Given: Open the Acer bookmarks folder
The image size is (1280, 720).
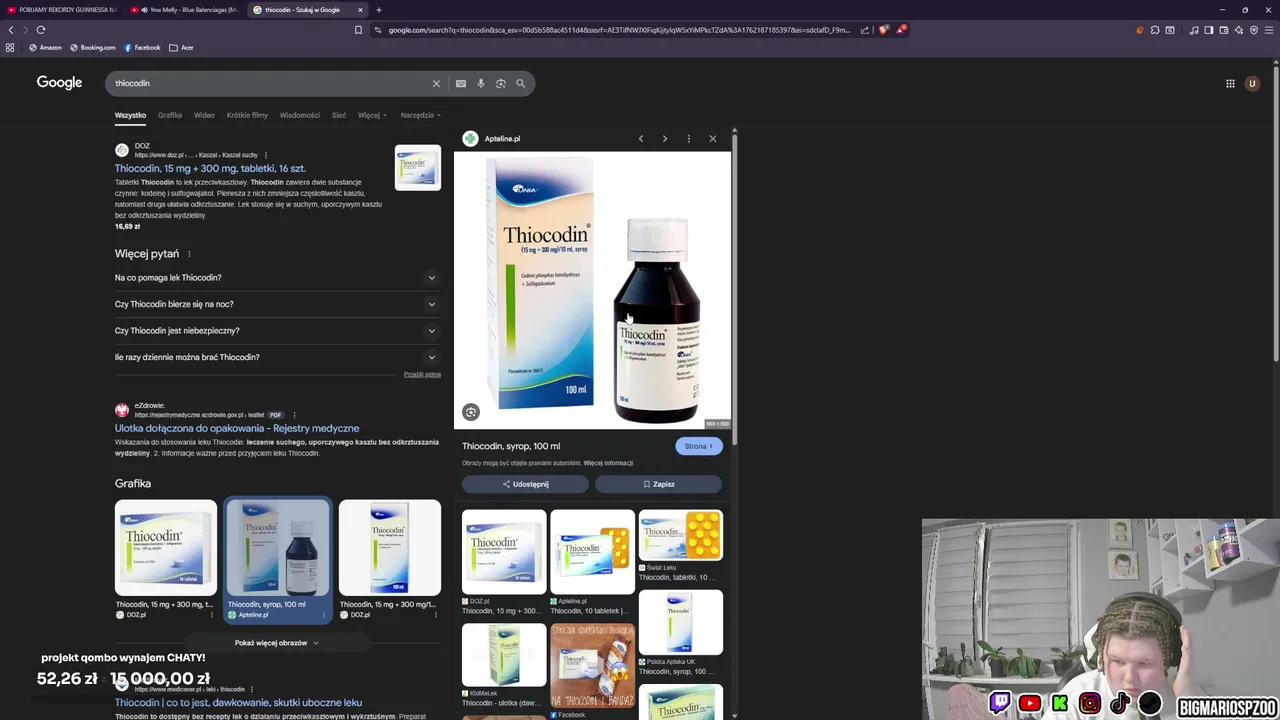Looking at the screenshot, I should [181, 47].
